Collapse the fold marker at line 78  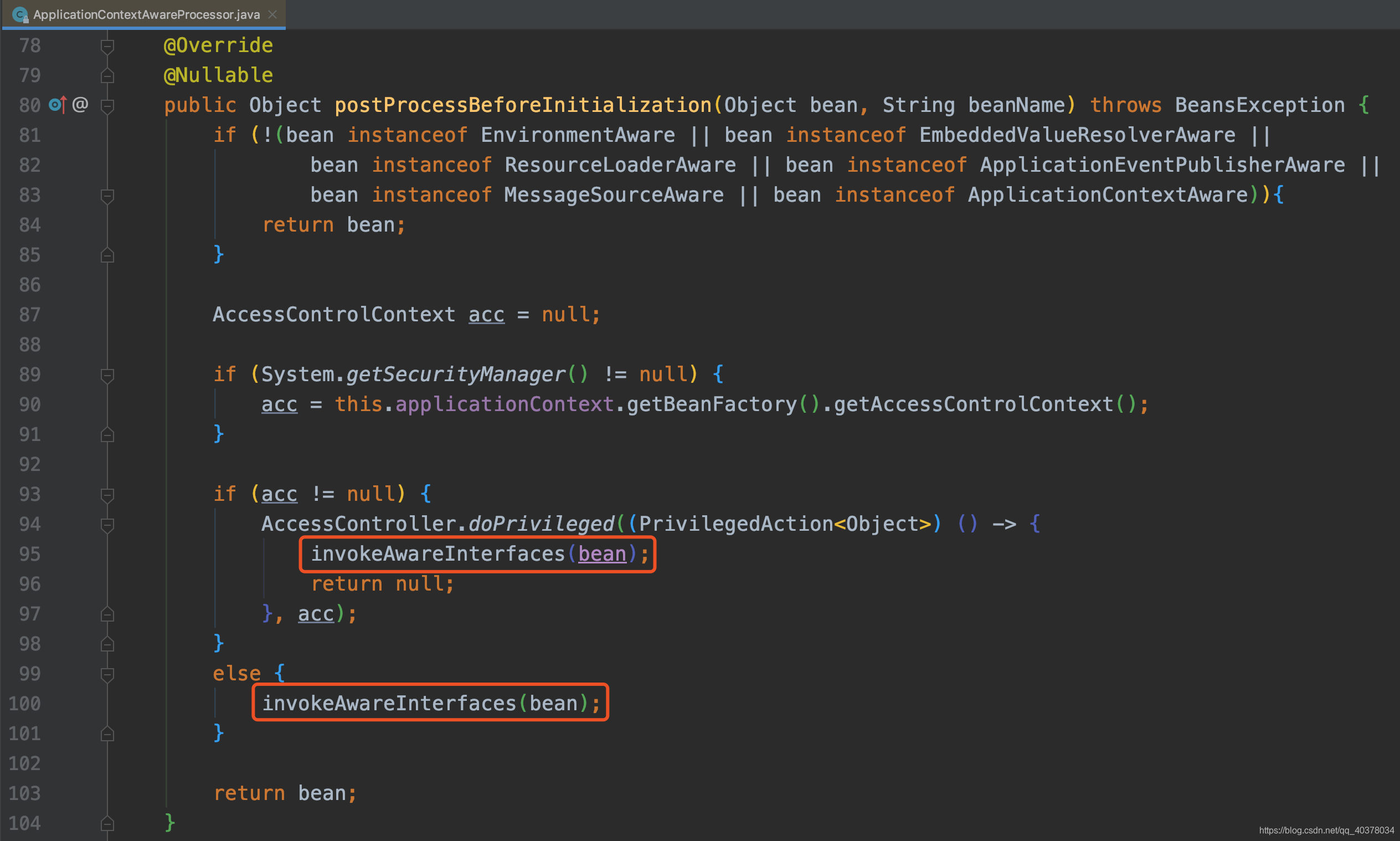click(107, 46)
